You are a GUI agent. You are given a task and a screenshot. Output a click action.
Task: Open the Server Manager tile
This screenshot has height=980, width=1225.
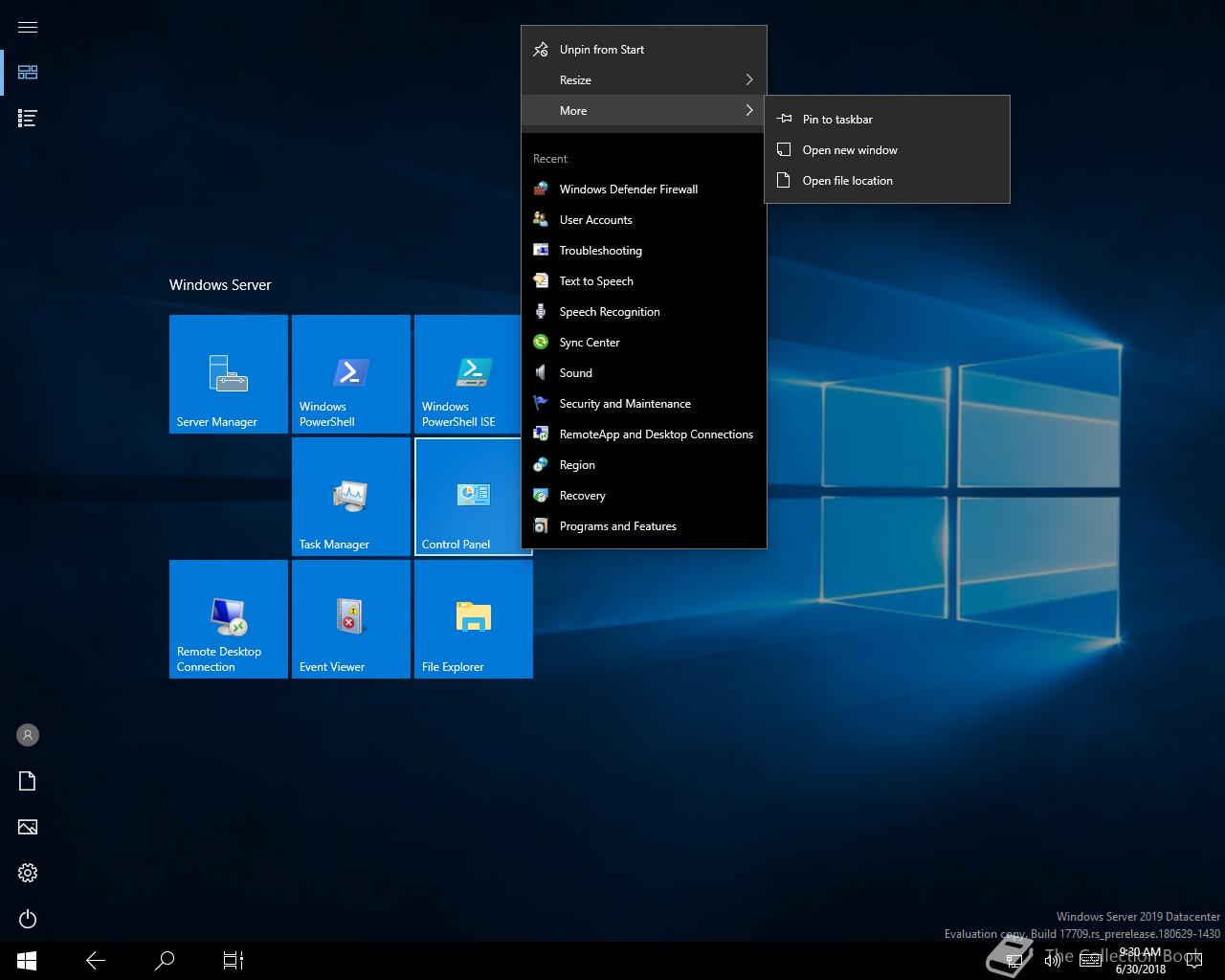229,374
